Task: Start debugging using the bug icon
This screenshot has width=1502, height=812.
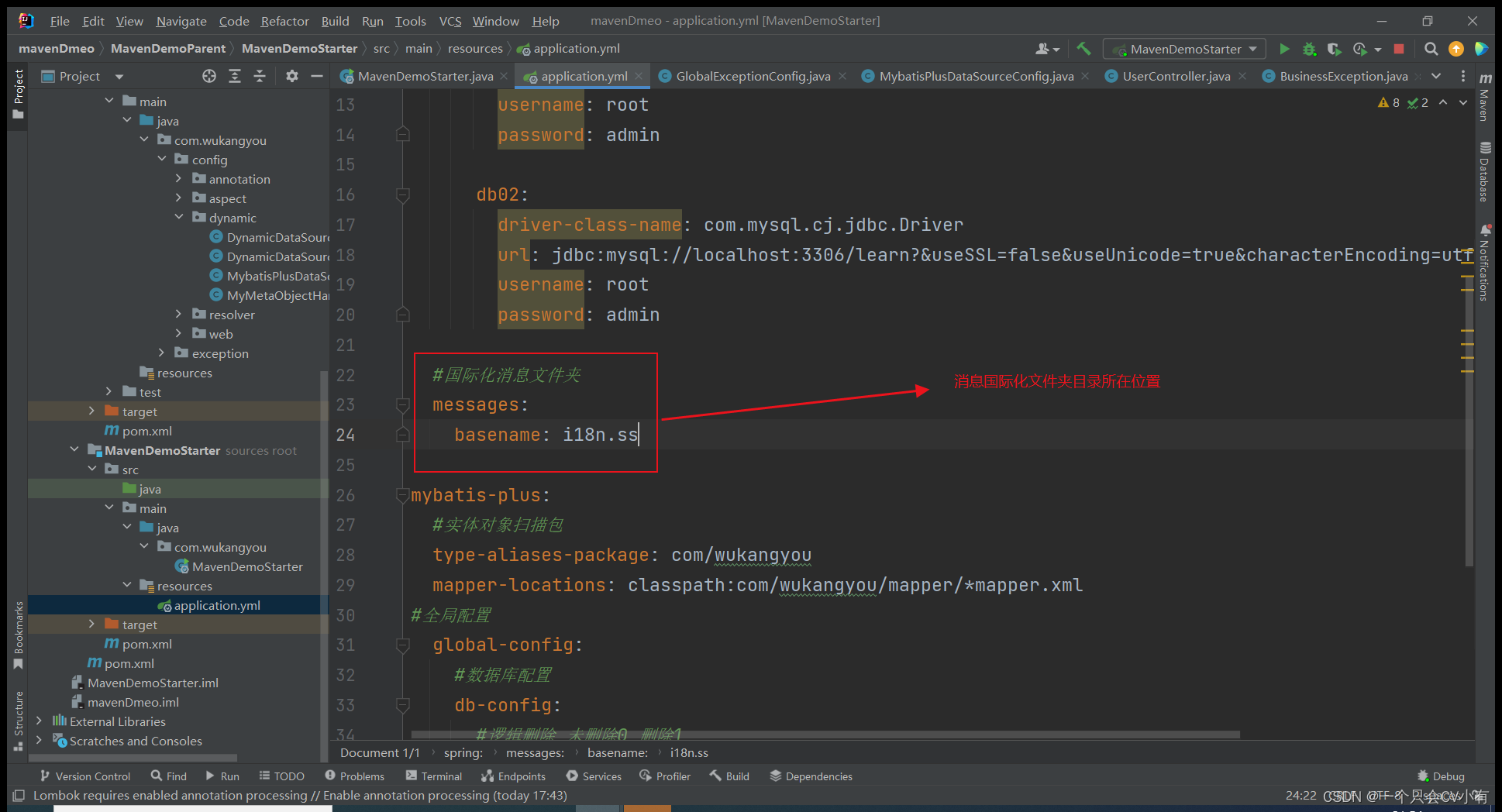Action: pos(1309,48)
